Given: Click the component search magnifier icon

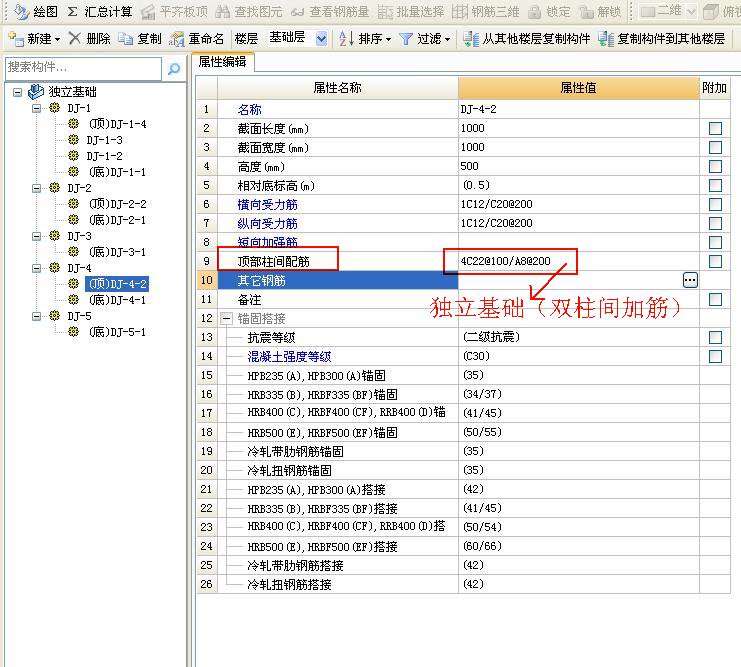Looking at the screenshot, I should [x=174, y=69].
